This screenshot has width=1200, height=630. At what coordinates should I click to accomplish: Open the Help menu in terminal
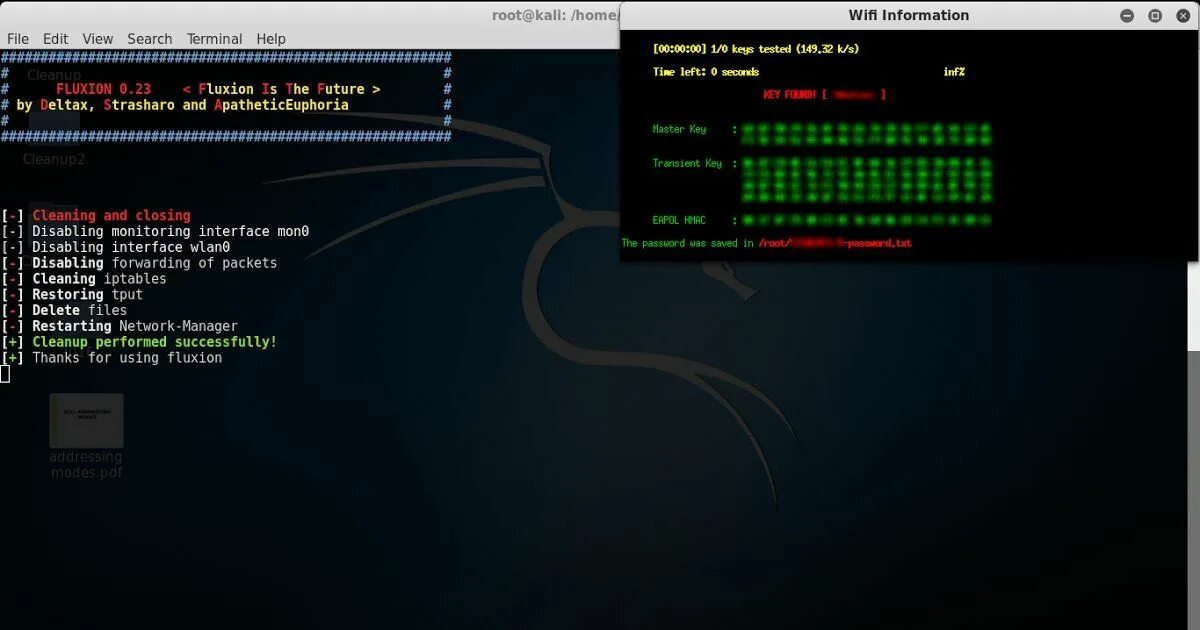(271, 39)
